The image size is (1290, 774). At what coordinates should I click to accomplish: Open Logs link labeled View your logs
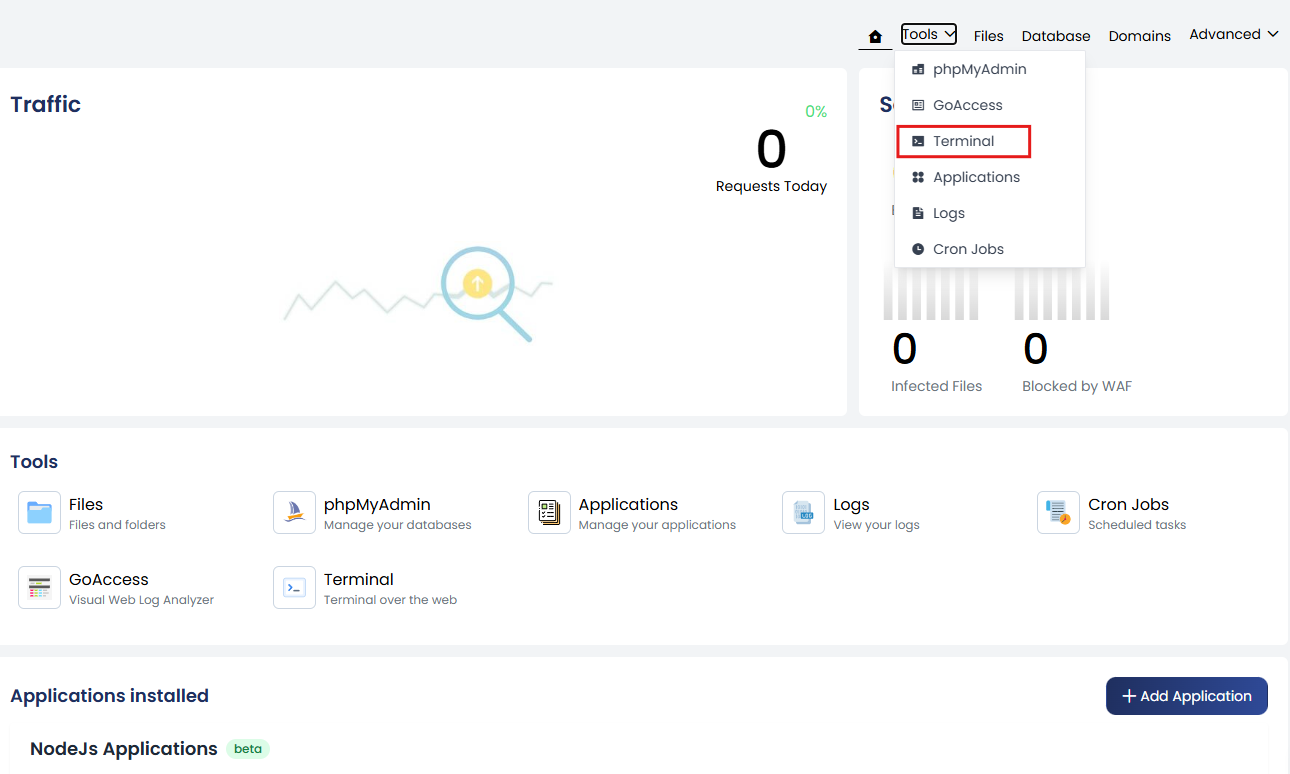pos(877,513)
